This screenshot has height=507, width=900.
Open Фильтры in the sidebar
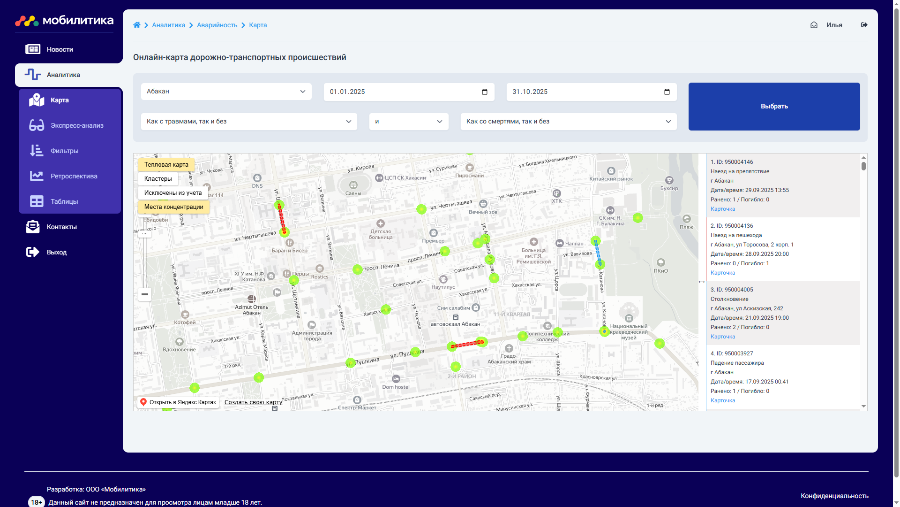click(63, 150)
